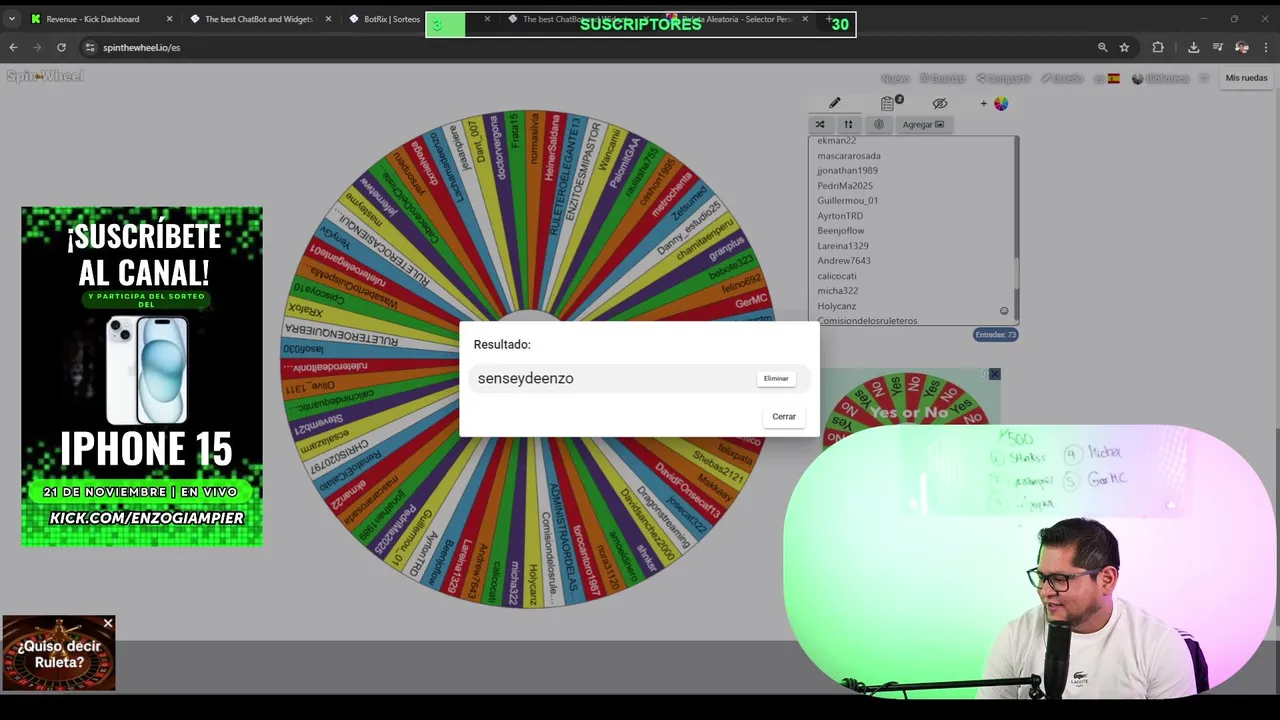Open Chrome extensions puzzle icon
Screen dimensions: 1280x720
tap(1158, 47)
